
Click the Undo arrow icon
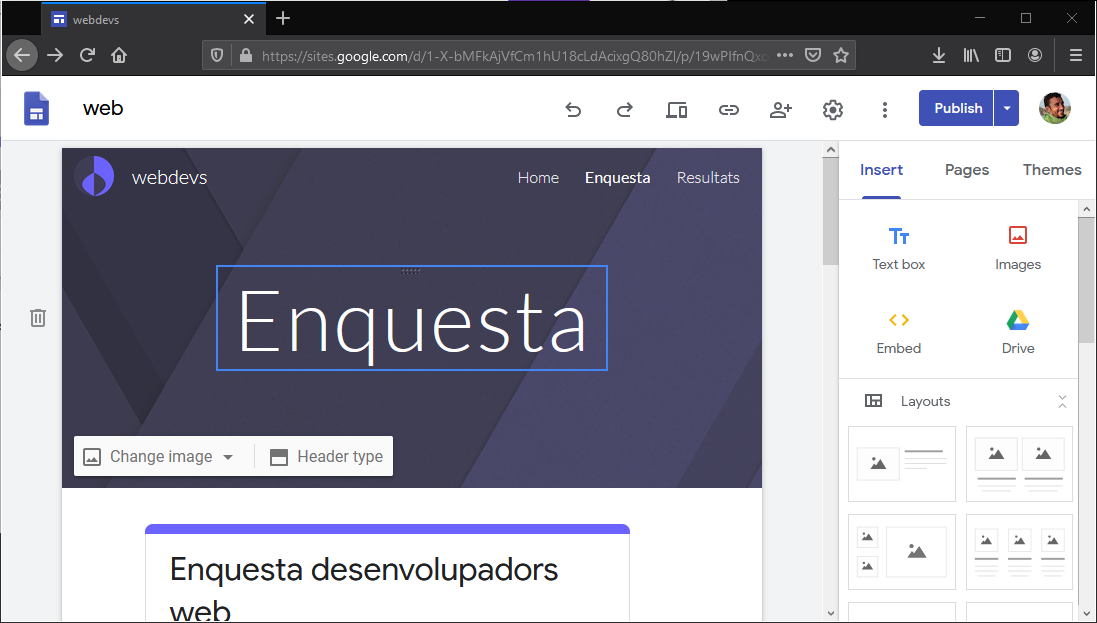tap(573, 110)
